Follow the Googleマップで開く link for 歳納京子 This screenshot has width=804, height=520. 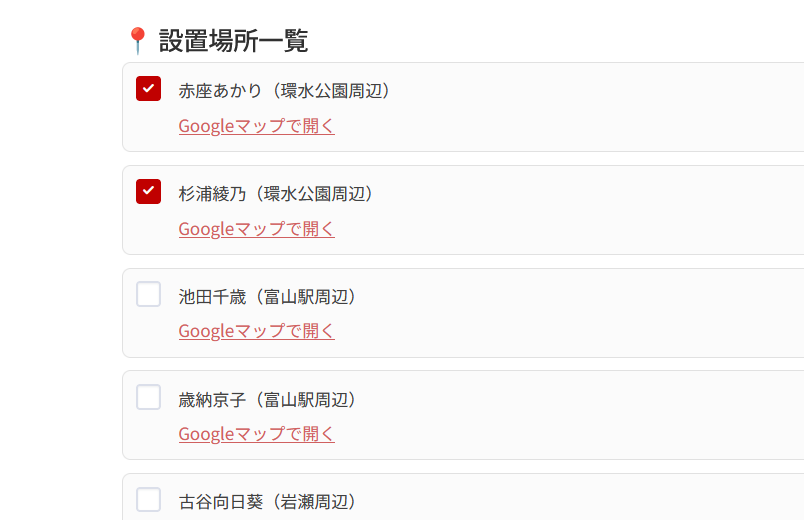point(256,434)
